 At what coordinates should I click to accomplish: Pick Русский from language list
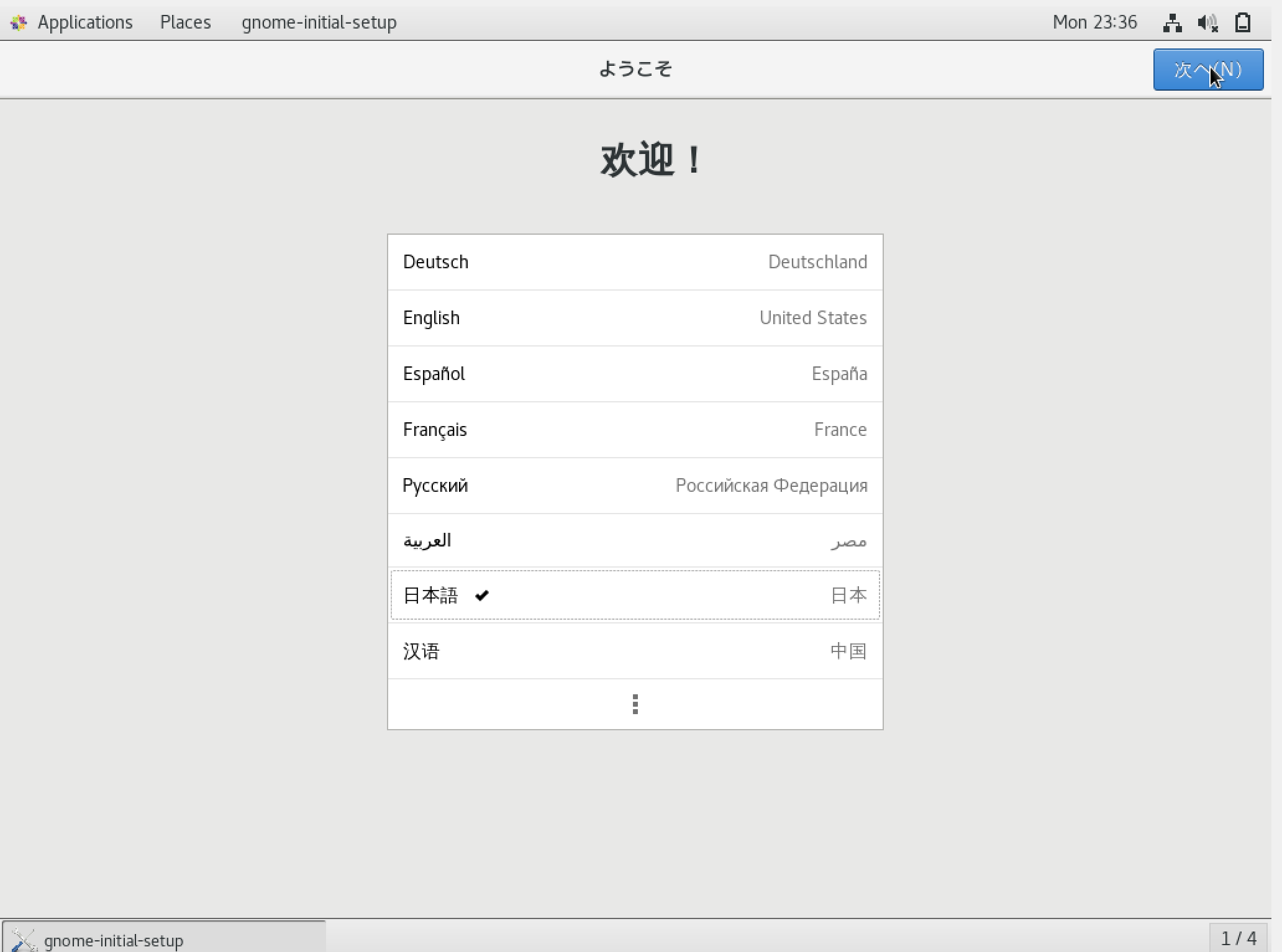(635, 486)
